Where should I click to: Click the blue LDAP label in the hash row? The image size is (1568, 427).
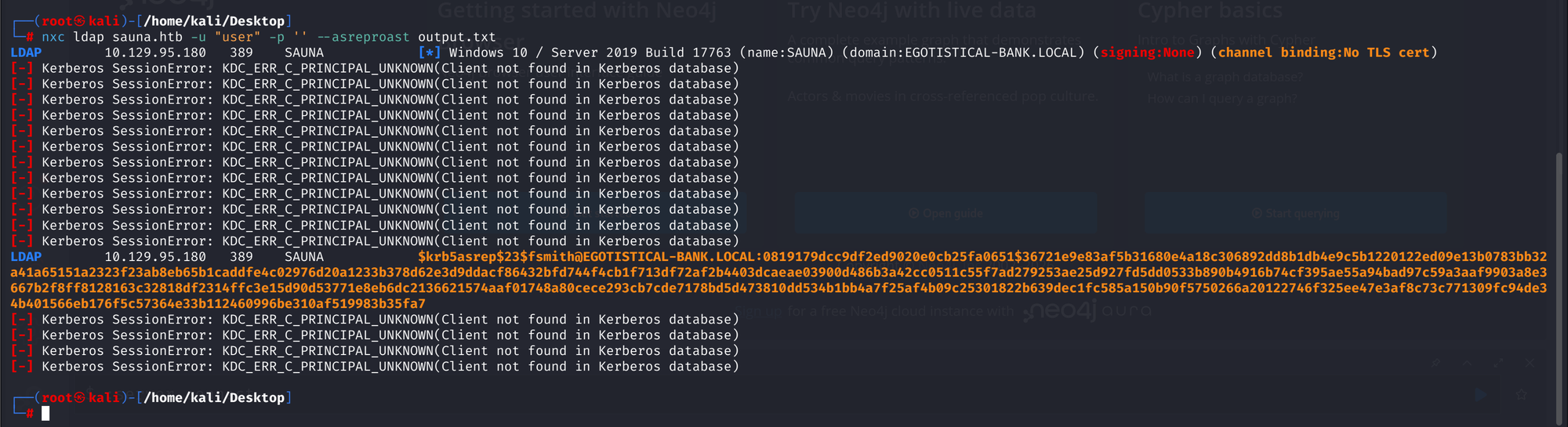click(x=26, y=256)
